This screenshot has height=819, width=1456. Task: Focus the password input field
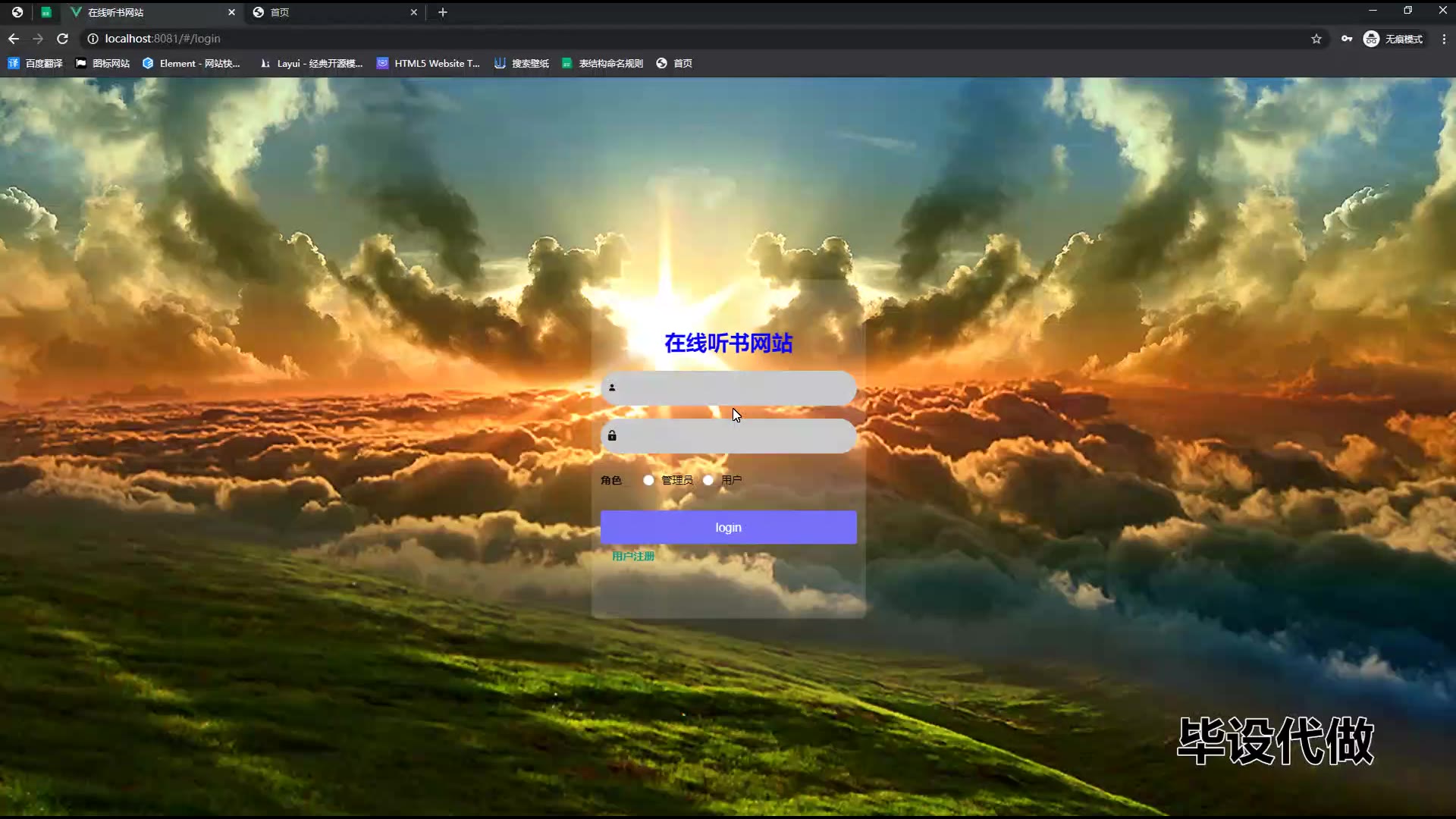729,436
